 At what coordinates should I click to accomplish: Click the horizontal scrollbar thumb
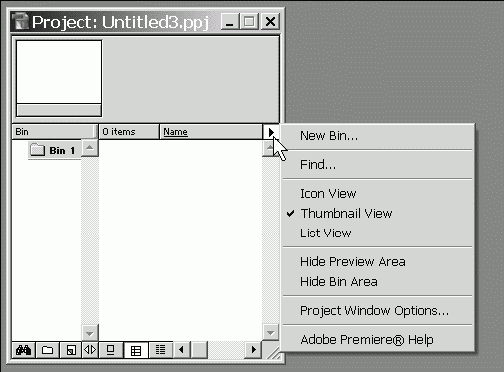[x=200, y=350]
